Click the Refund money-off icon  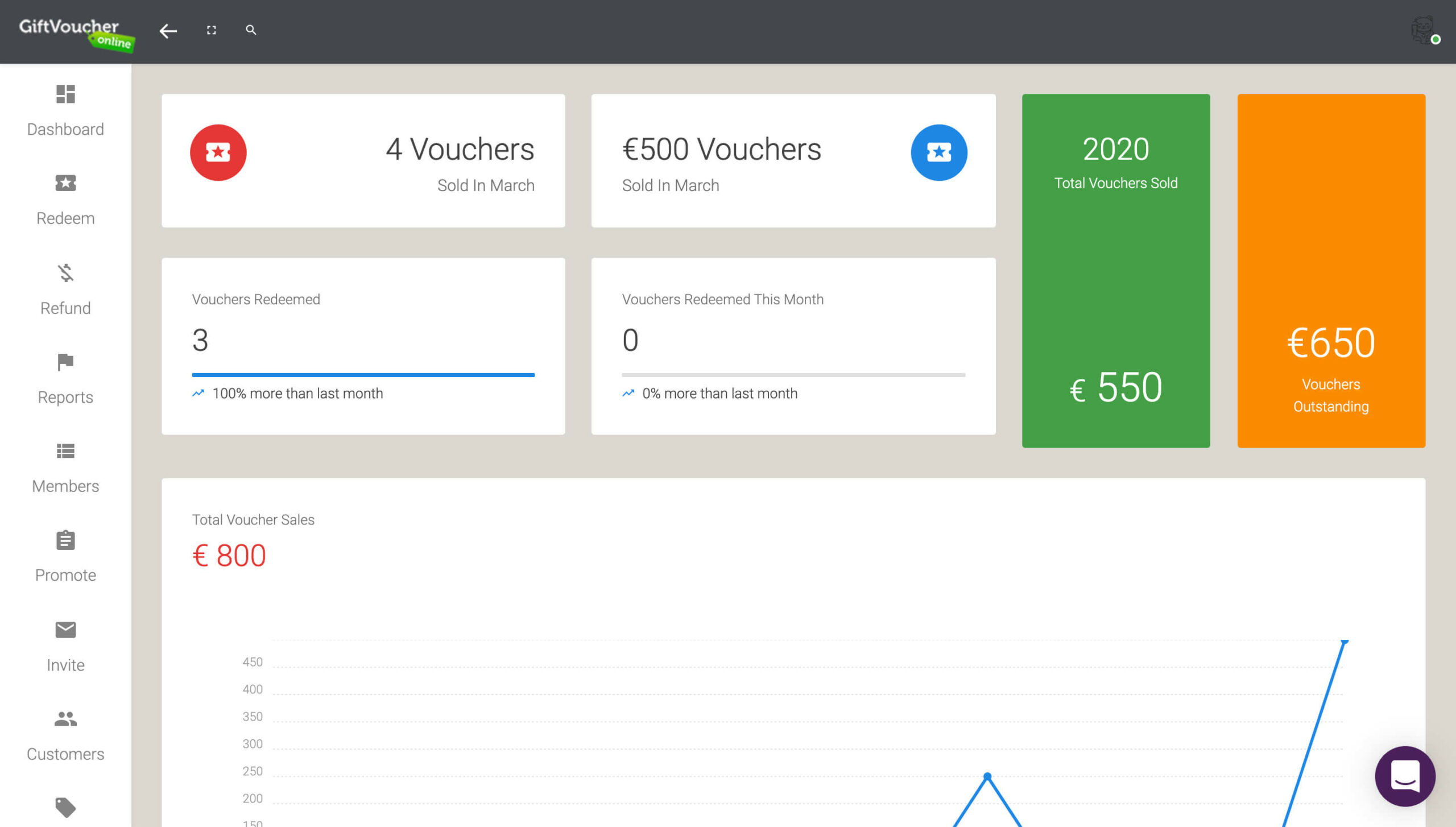point(65,272)
